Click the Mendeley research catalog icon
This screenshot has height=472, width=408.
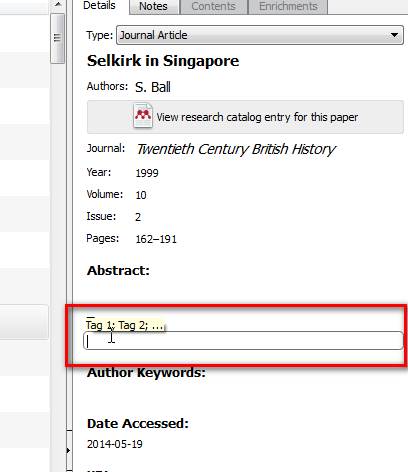coord(143,115)
